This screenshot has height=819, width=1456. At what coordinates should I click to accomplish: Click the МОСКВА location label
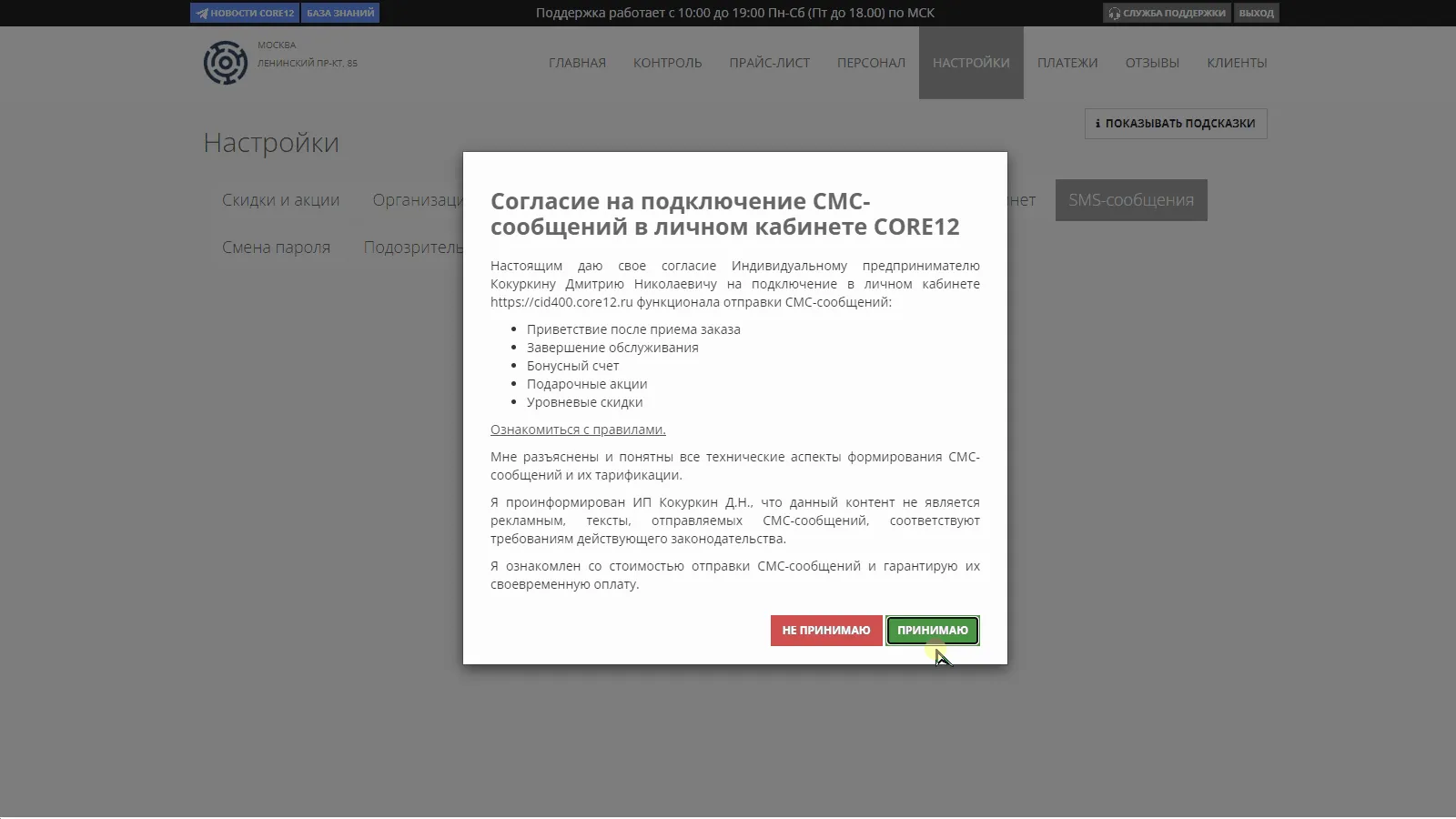tap(277, 45)
